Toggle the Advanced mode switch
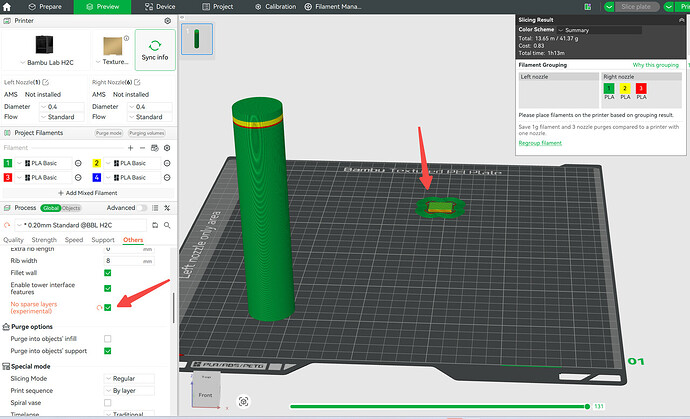This screenshot has width=690, height=419. pyautogui.click(x=142, y=208)
